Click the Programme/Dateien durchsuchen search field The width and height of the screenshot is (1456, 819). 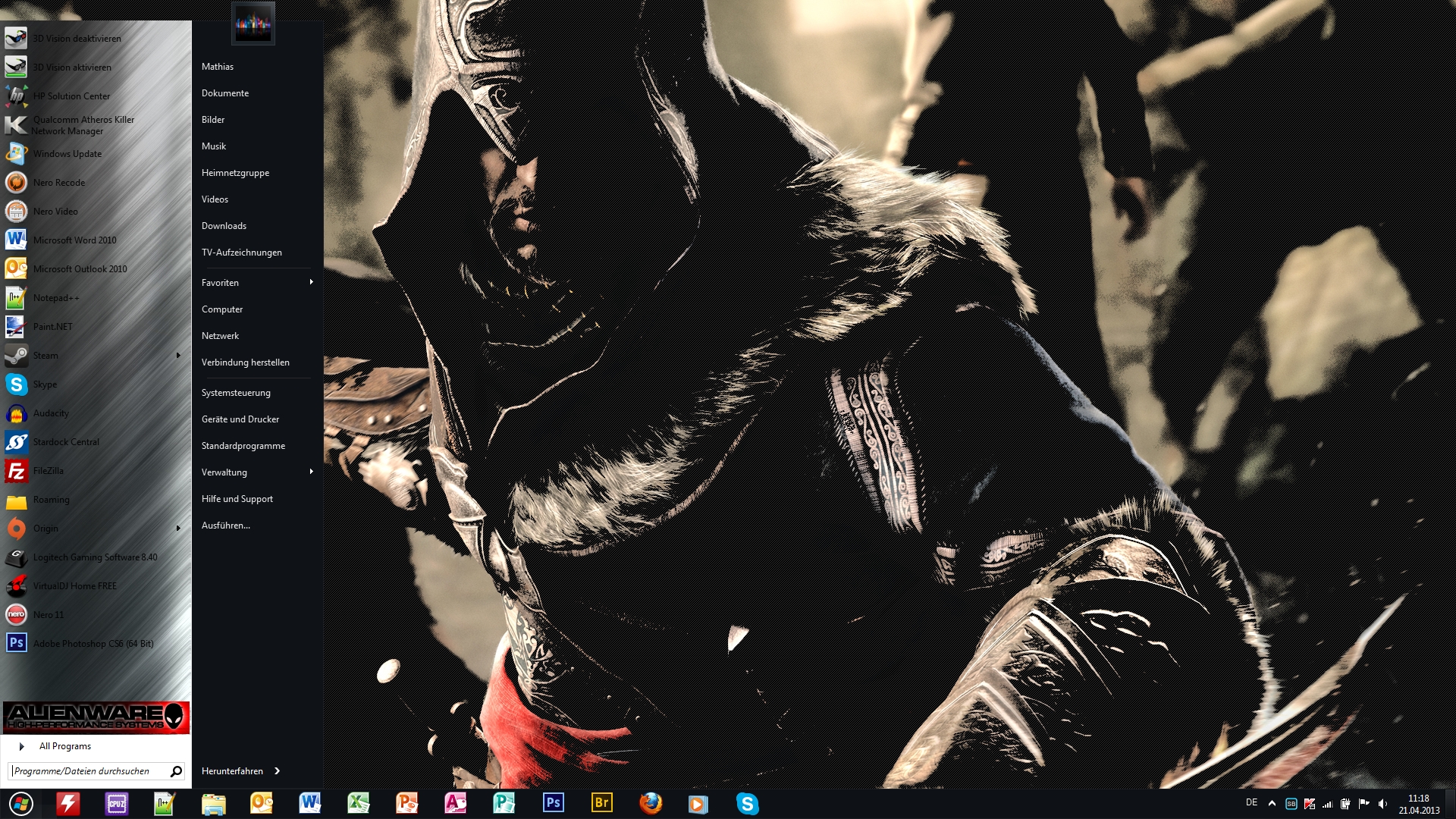tap(96, 771)
